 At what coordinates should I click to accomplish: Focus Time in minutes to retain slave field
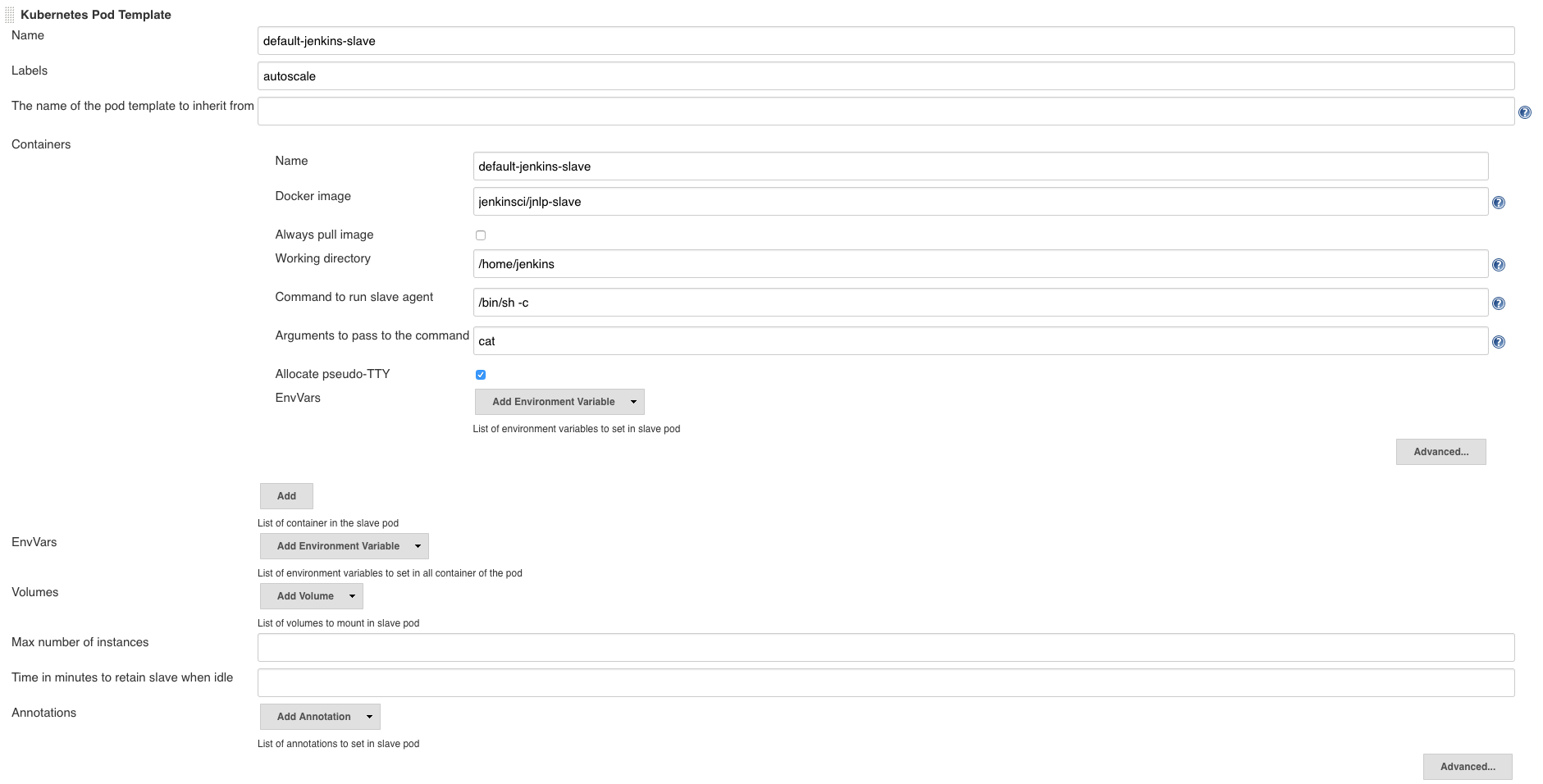886,683
